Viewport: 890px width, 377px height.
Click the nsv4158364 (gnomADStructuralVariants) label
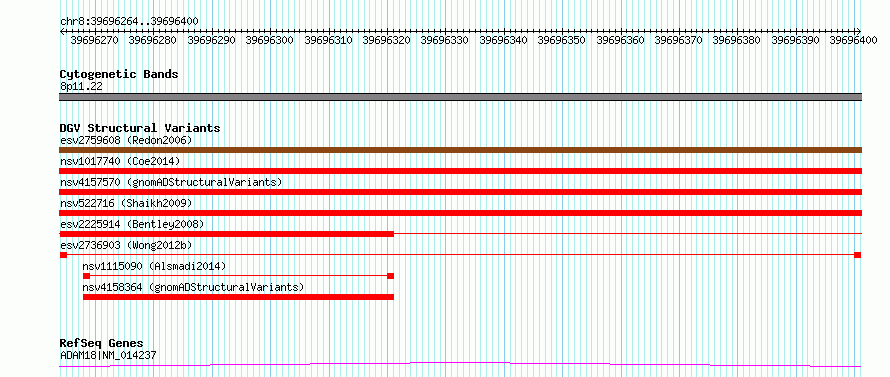coord(193,287)
